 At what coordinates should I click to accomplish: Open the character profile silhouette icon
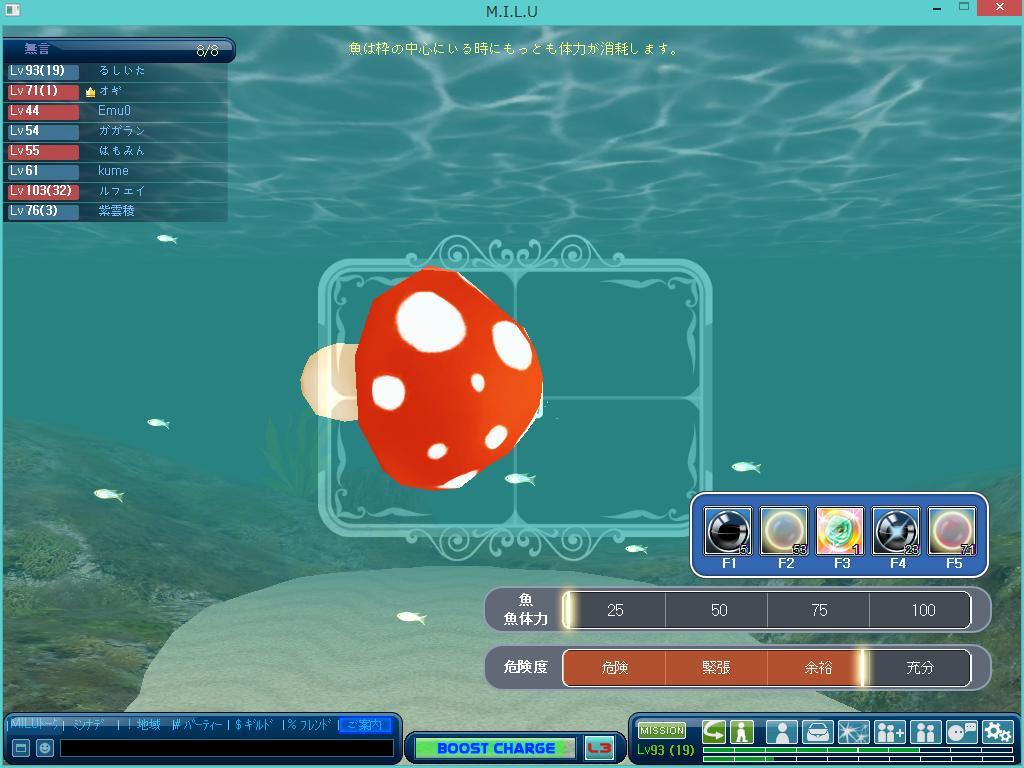click(781, 732)
